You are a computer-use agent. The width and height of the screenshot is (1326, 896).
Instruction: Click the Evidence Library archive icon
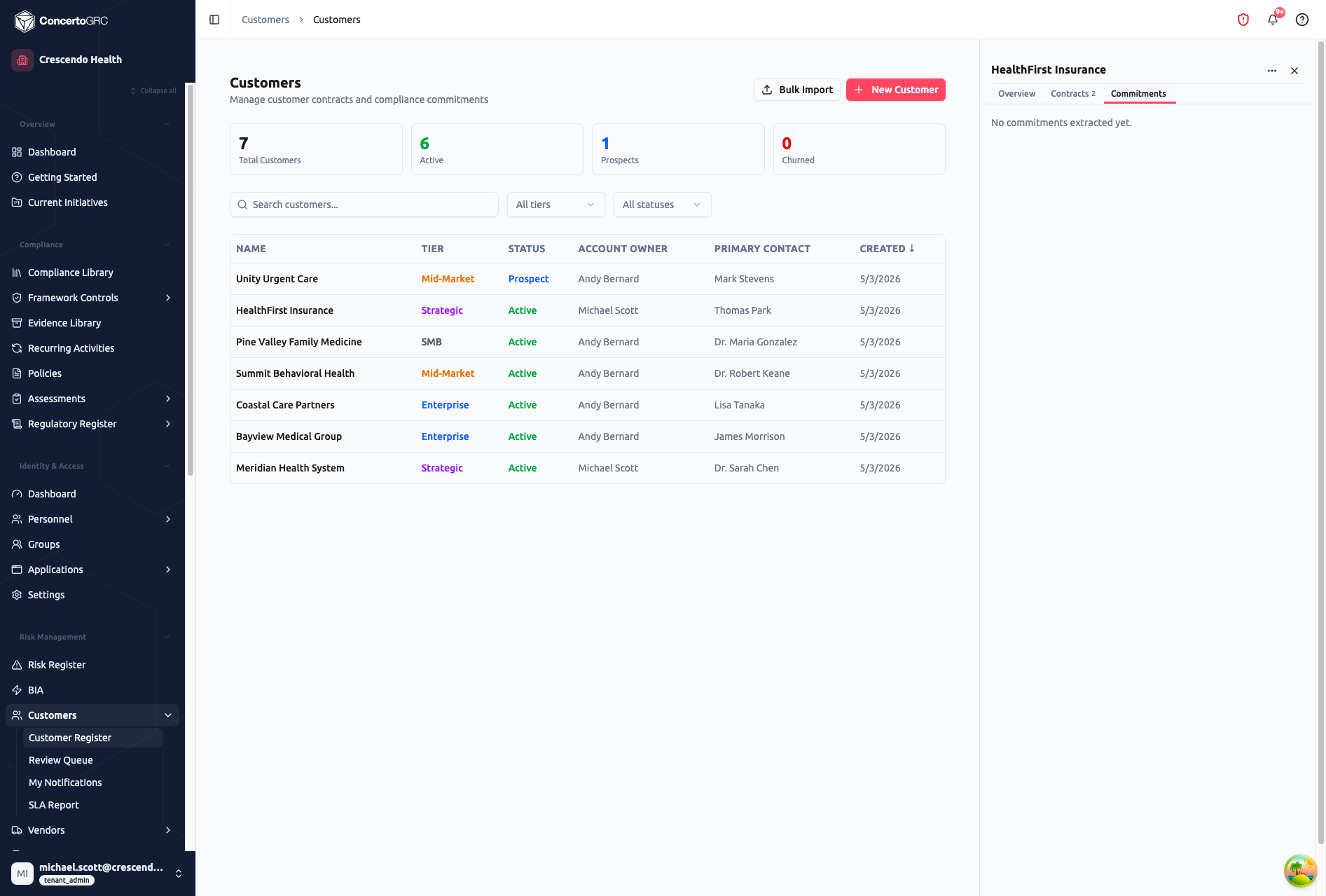[17, 323]
